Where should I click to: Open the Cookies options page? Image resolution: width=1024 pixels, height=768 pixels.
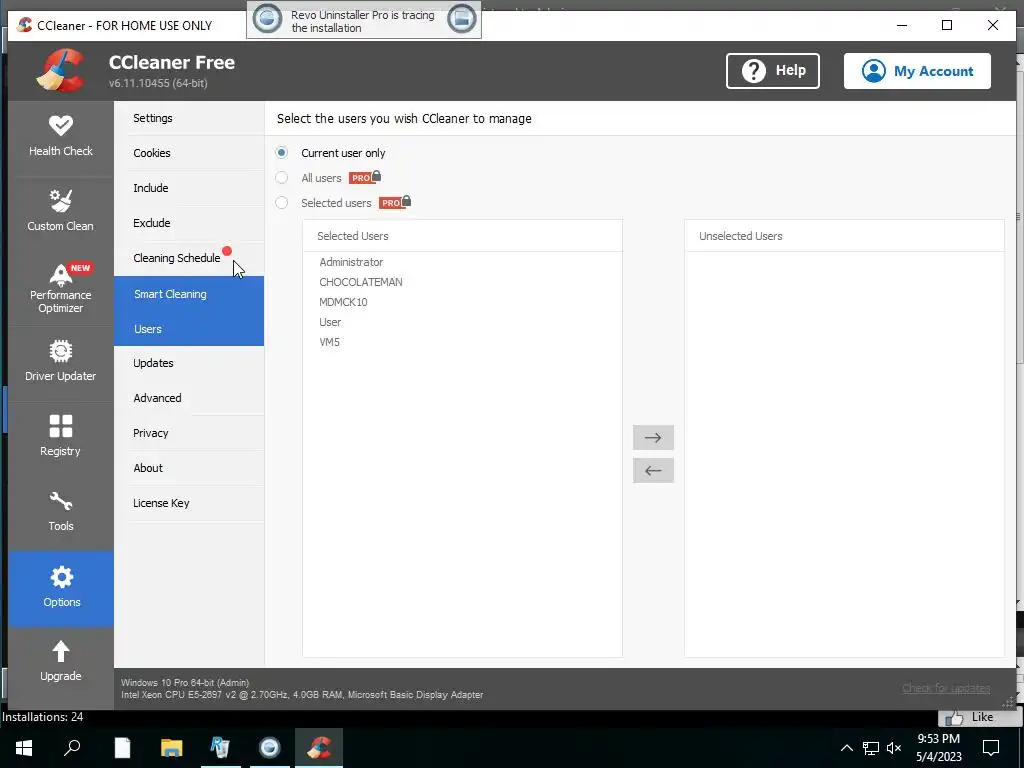[189, 153]
